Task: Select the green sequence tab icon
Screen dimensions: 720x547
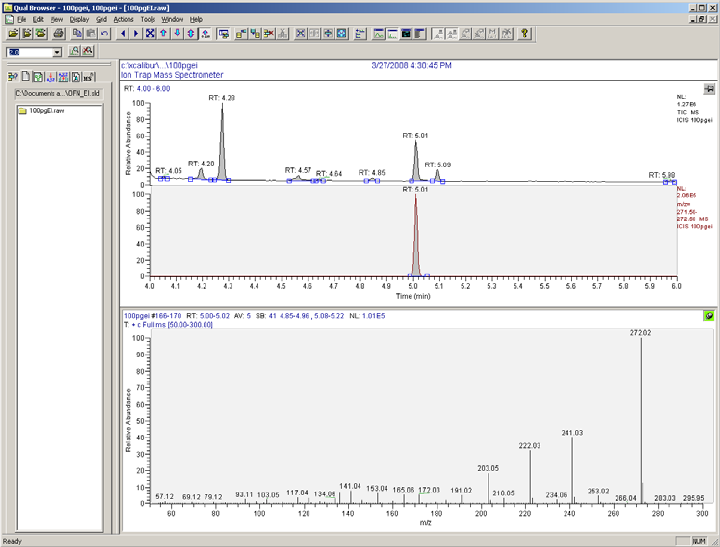Action: click(x=38, y=77)
